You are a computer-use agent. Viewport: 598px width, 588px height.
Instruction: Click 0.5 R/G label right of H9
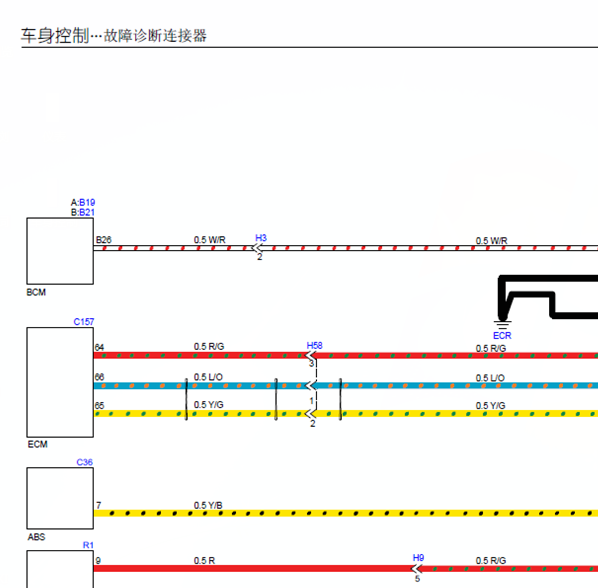pos(490,561)
